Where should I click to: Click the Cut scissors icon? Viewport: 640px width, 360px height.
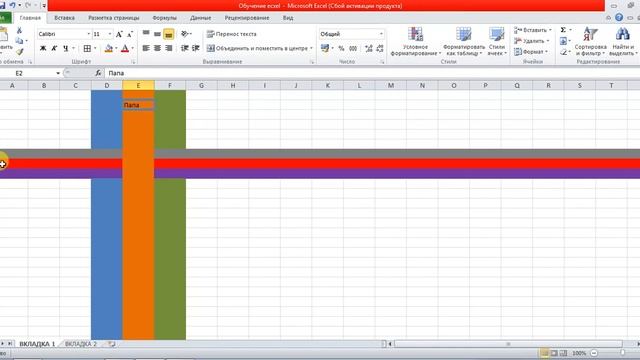pos(19,31)
